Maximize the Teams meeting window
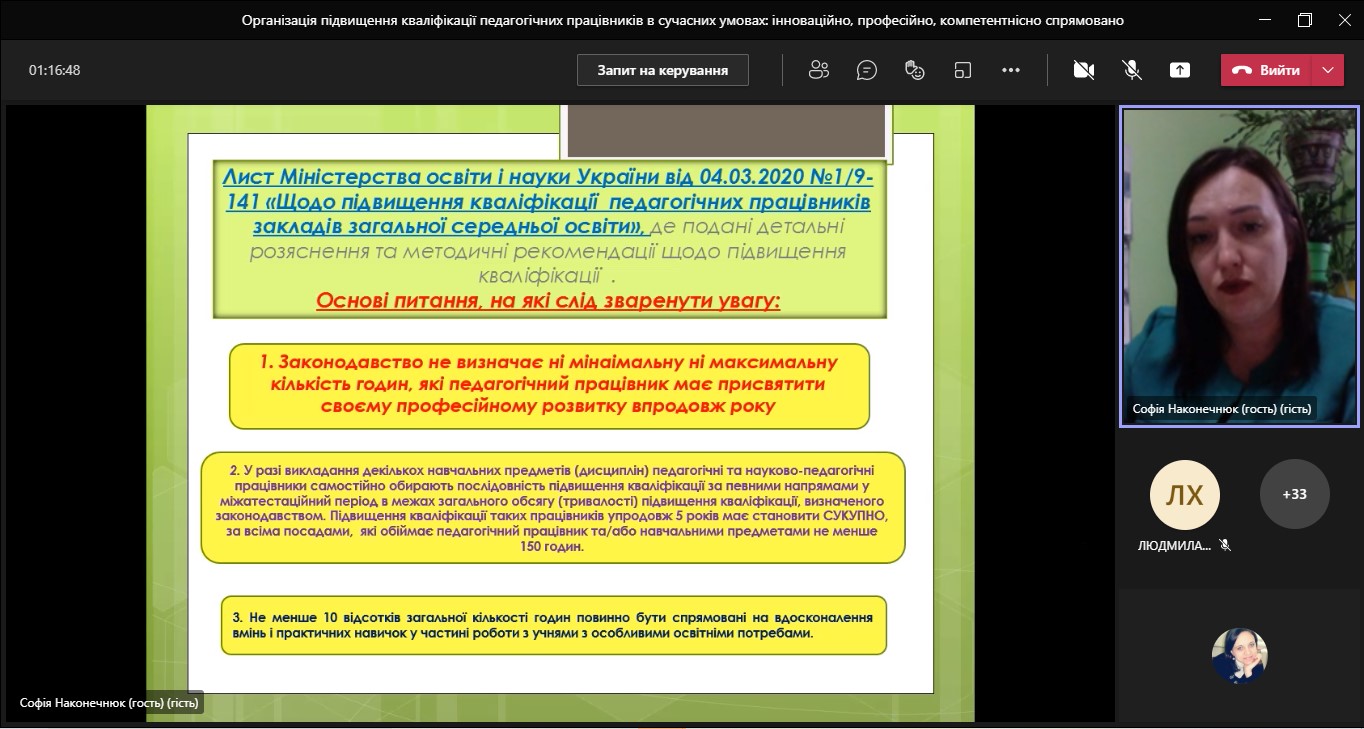 tap(1304, 20)
